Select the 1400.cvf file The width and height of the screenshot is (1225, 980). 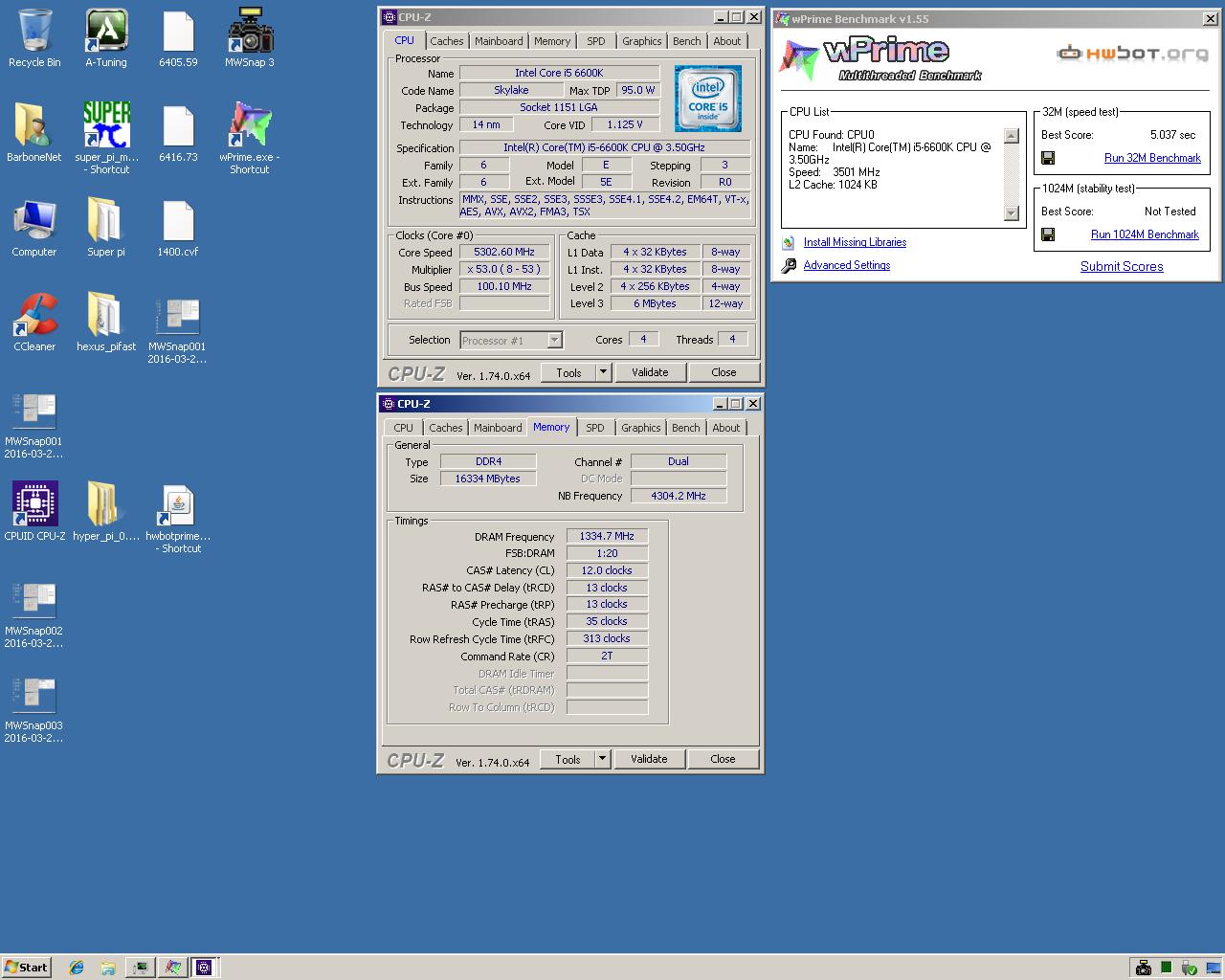click(178, 228)
